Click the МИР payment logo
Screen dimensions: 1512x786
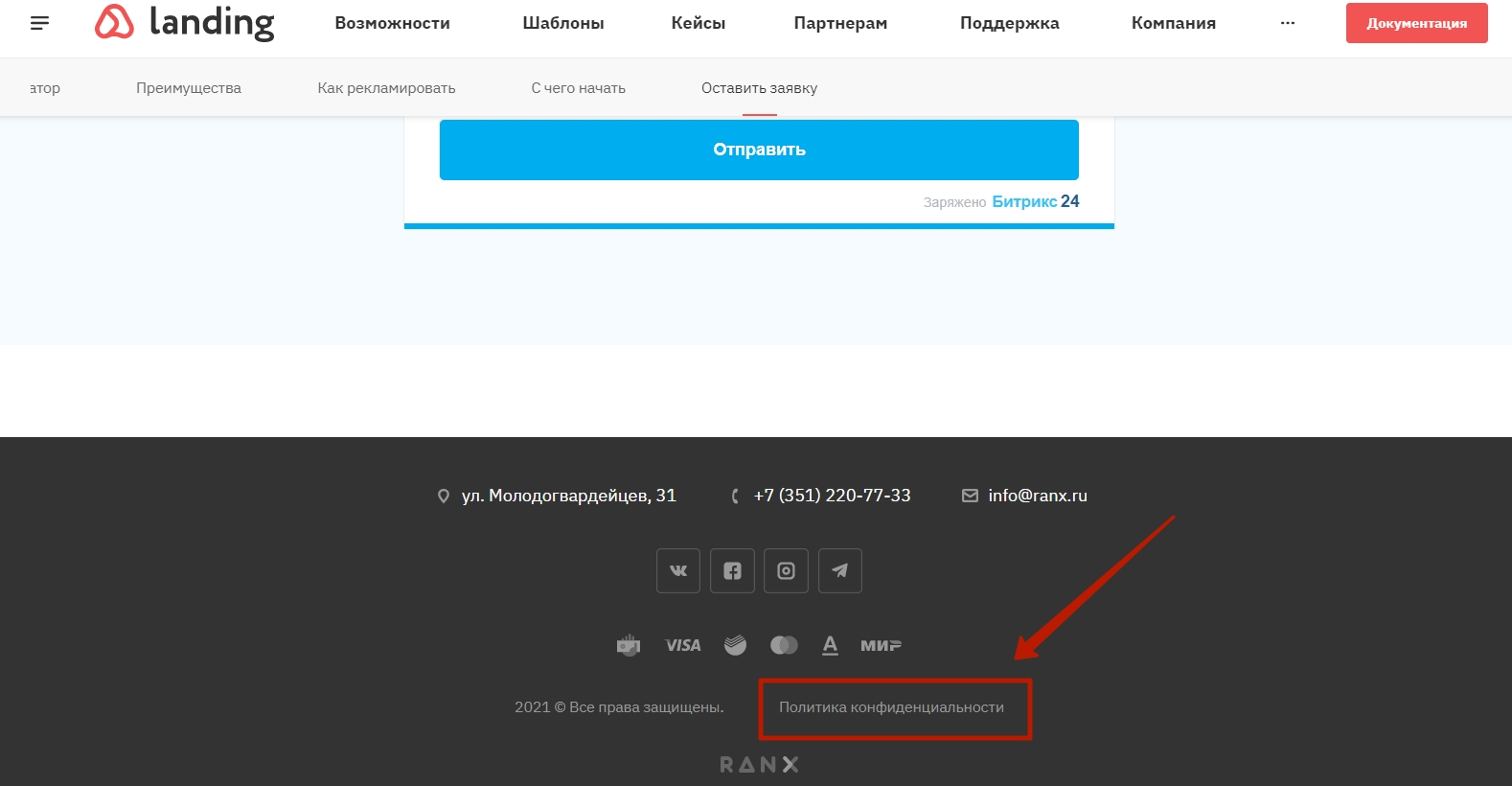tap(881, 645)
